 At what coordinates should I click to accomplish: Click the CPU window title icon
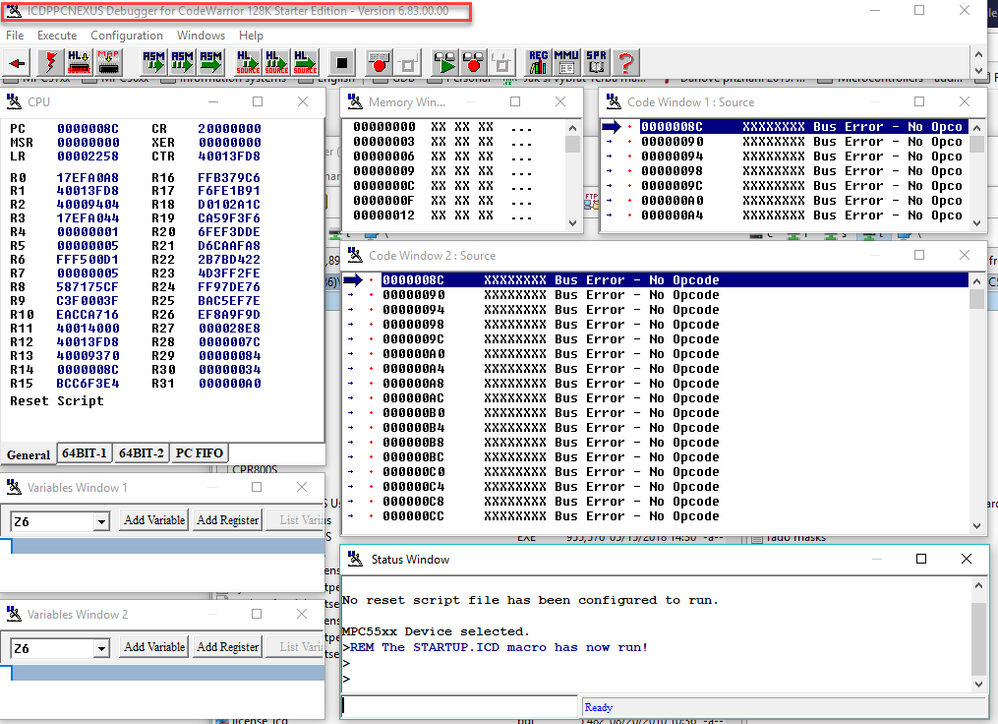click(x=14, y=102)
